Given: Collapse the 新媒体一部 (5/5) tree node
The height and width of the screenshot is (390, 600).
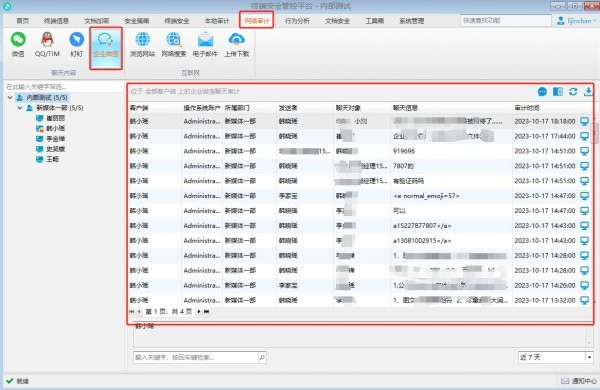Looking at the screenshot, I should (20, 108).
